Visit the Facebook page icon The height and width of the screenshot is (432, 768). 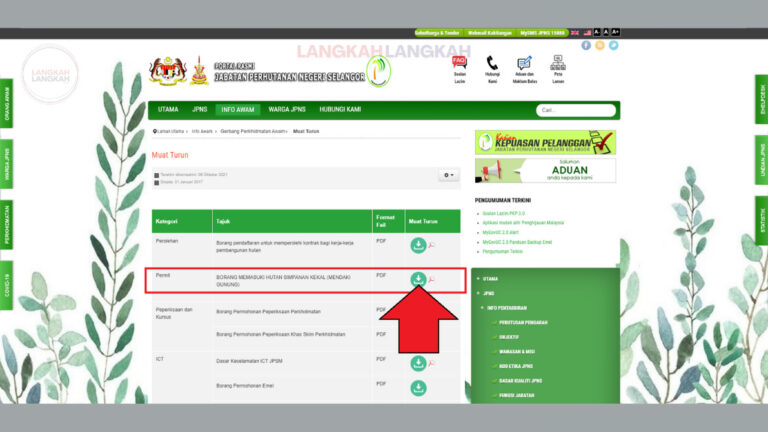(x=586, y=45)
